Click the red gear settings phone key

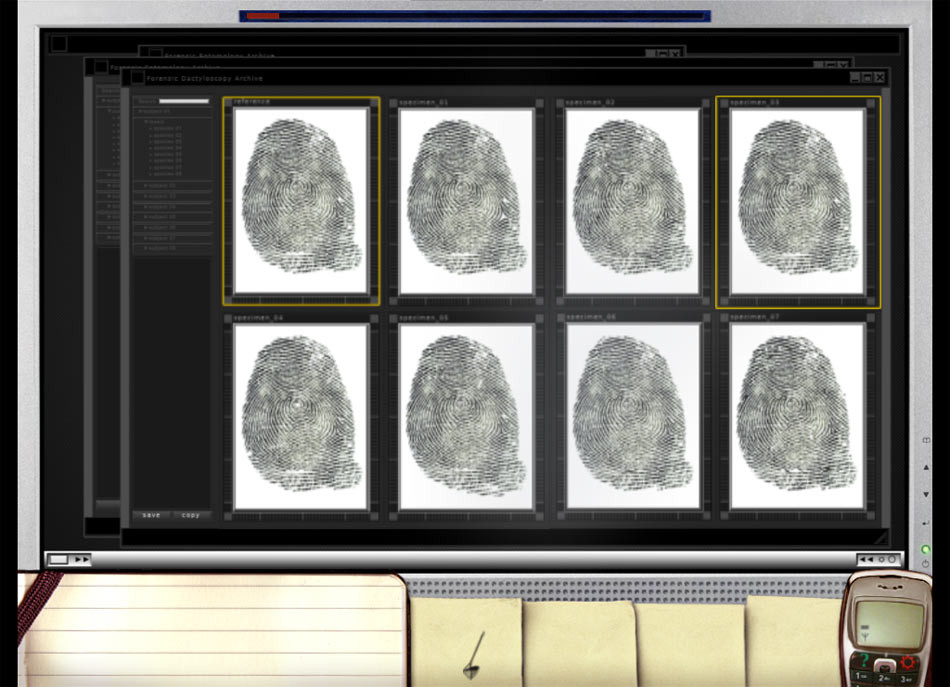(909, 663)
